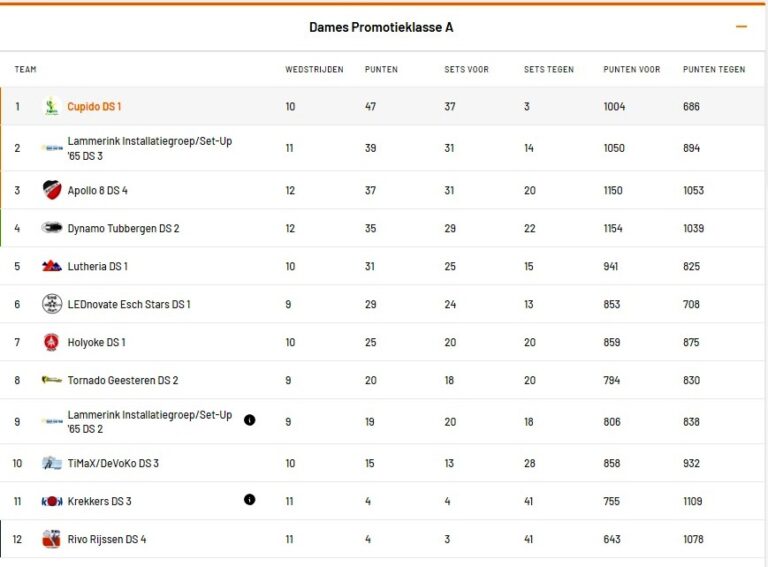Screen dimensions: 768x567
Task: Click the Tornado Geesteren DS 2 logo
Action: pos(52,380)
